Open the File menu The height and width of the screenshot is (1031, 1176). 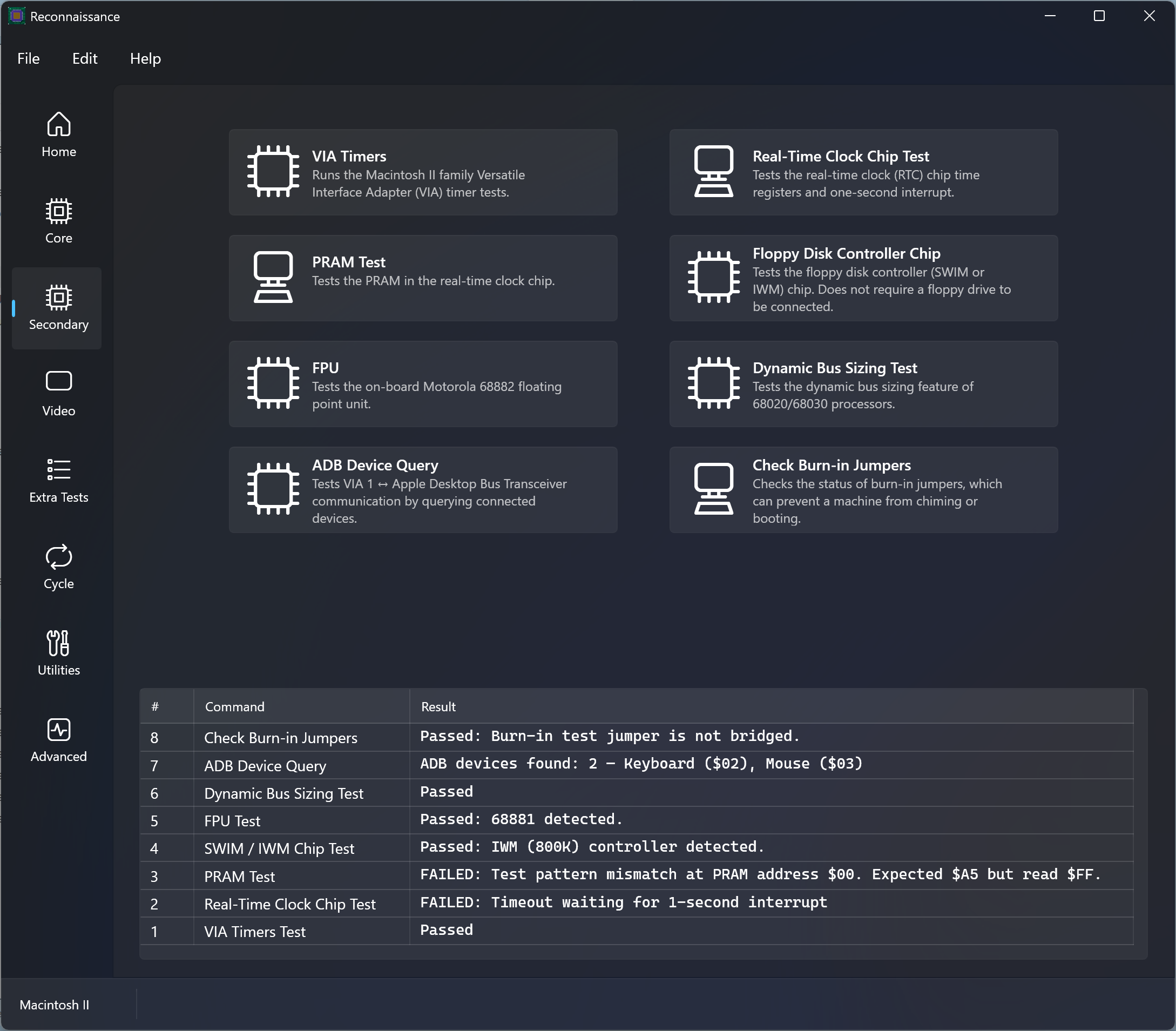[28, 59]
